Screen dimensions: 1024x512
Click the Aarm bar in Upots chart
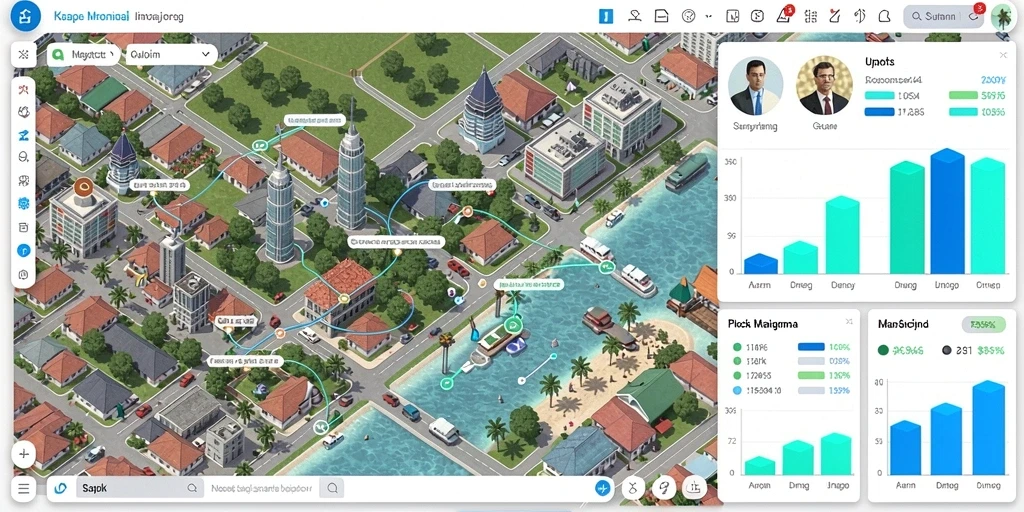pos(761,264)
